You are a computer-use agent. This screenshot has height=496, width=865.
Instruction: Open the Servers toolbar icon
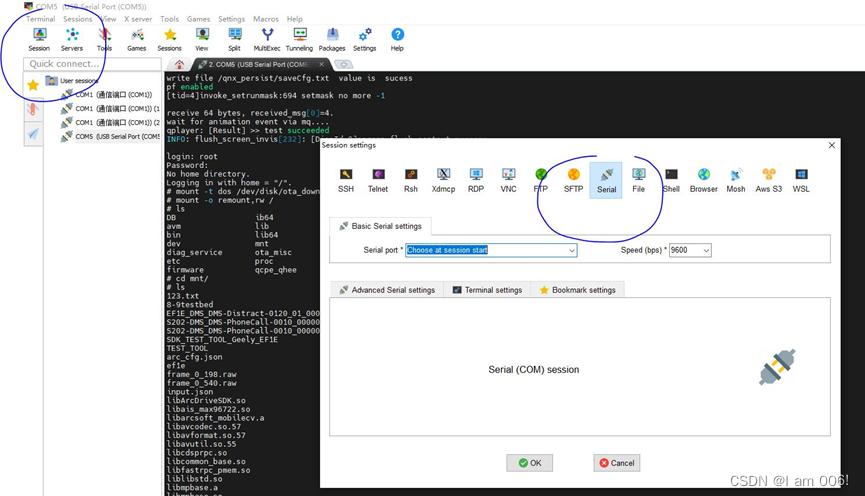[x=72, y=40]
